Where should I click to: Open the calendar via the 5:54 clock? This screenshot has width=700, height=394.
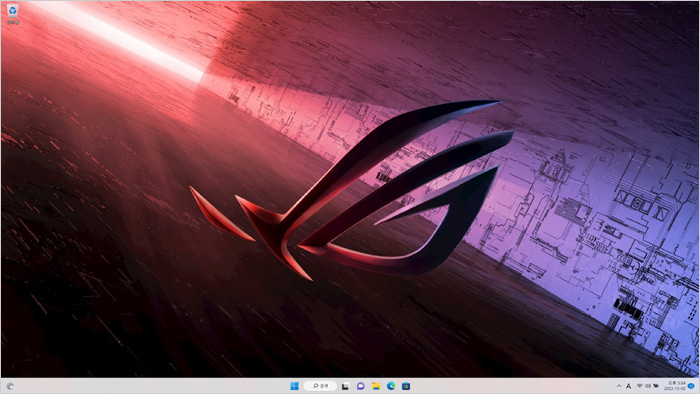676,383
